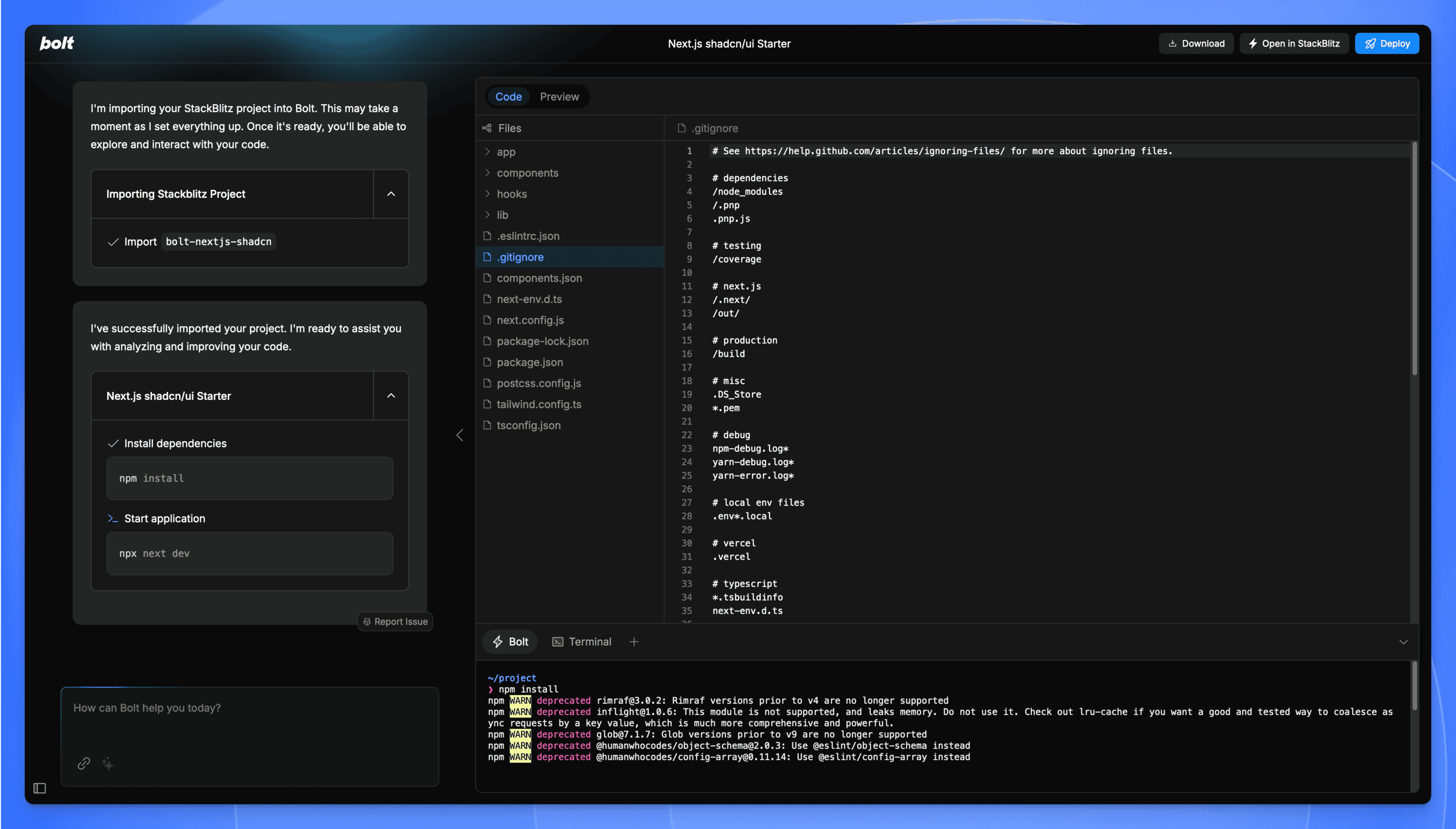
Task: Click the package.json file icon
Action: (487, 362)
